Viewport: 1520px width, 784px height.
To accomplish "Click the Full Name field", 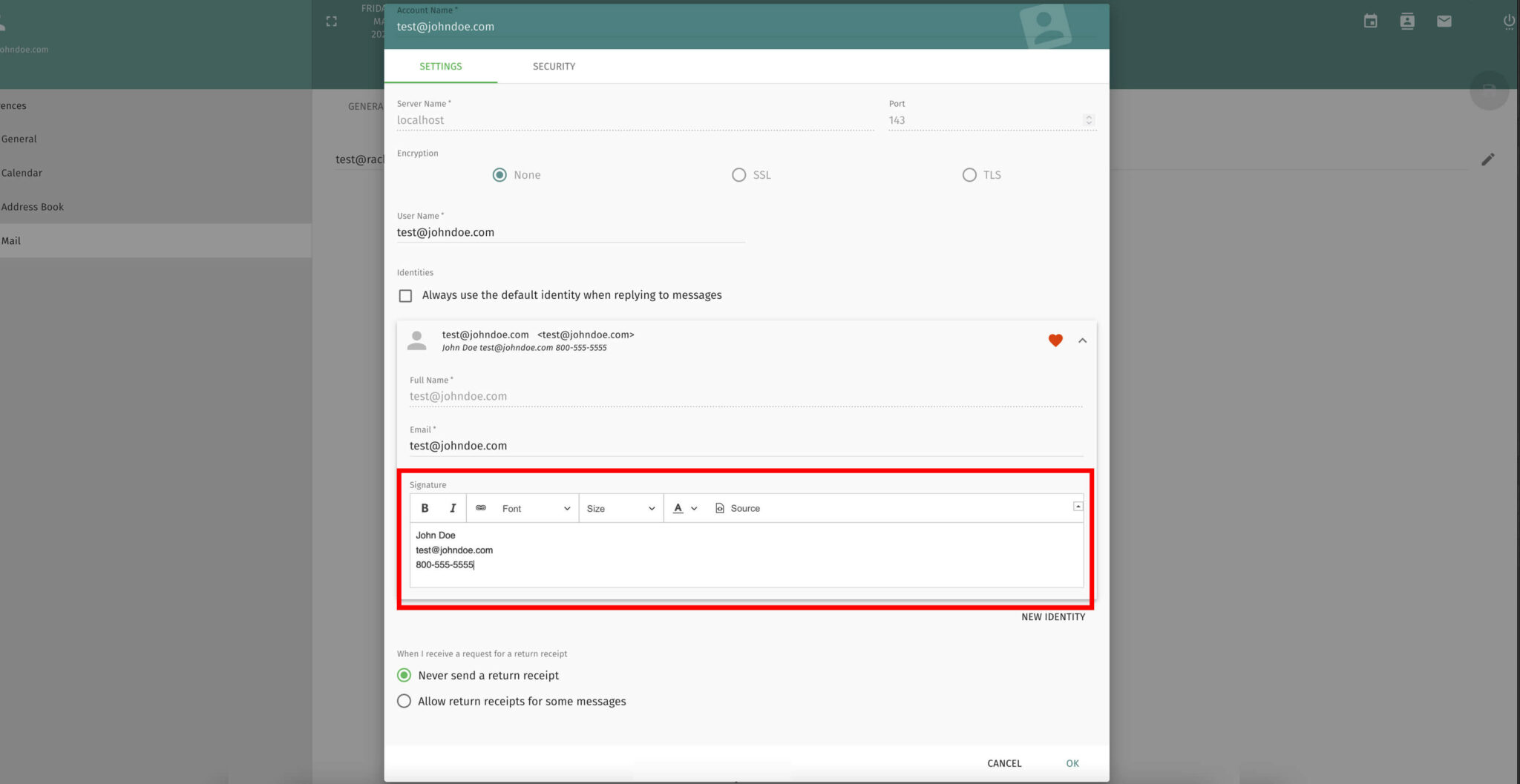I will 746,396.
